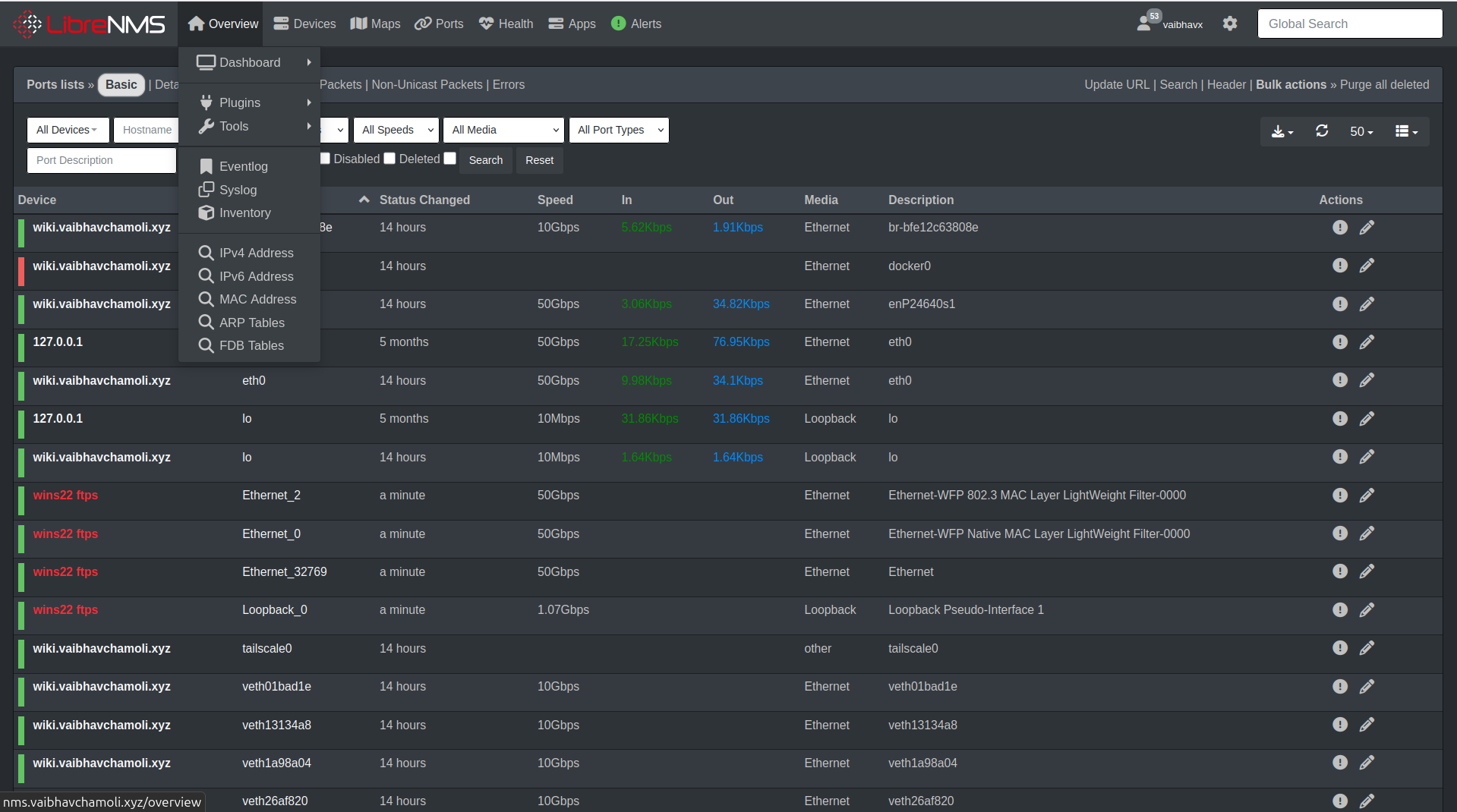This screenshot has height=812, width=1457.
Task: Select Eventlog from the Overview menu
Action: 242,166
